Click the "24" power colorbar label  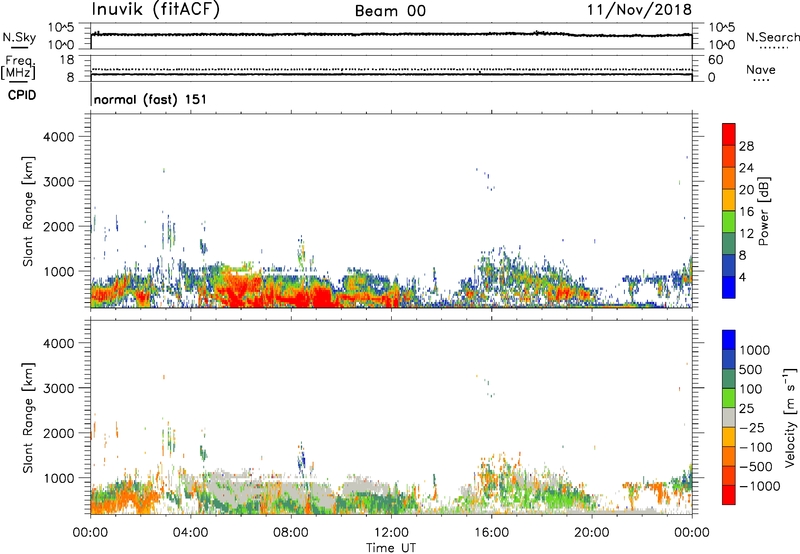point(746,168)
